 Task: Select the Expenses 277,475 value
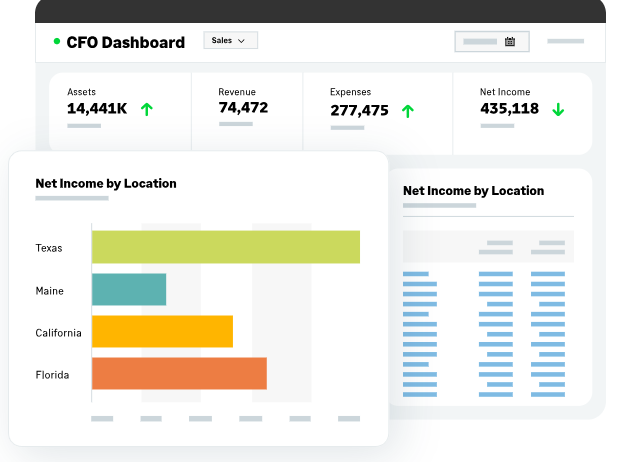click(x=359, y=110)
